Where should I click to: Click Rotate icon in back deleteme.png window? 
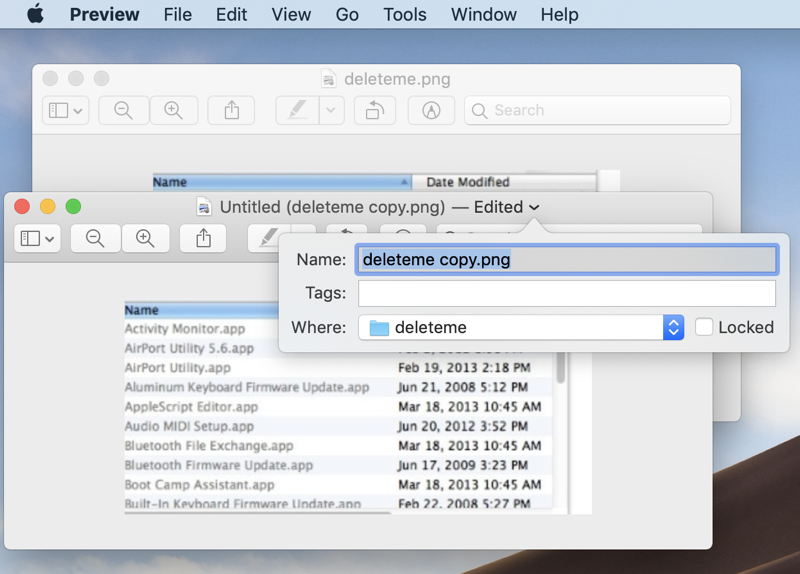click(374, 110)
